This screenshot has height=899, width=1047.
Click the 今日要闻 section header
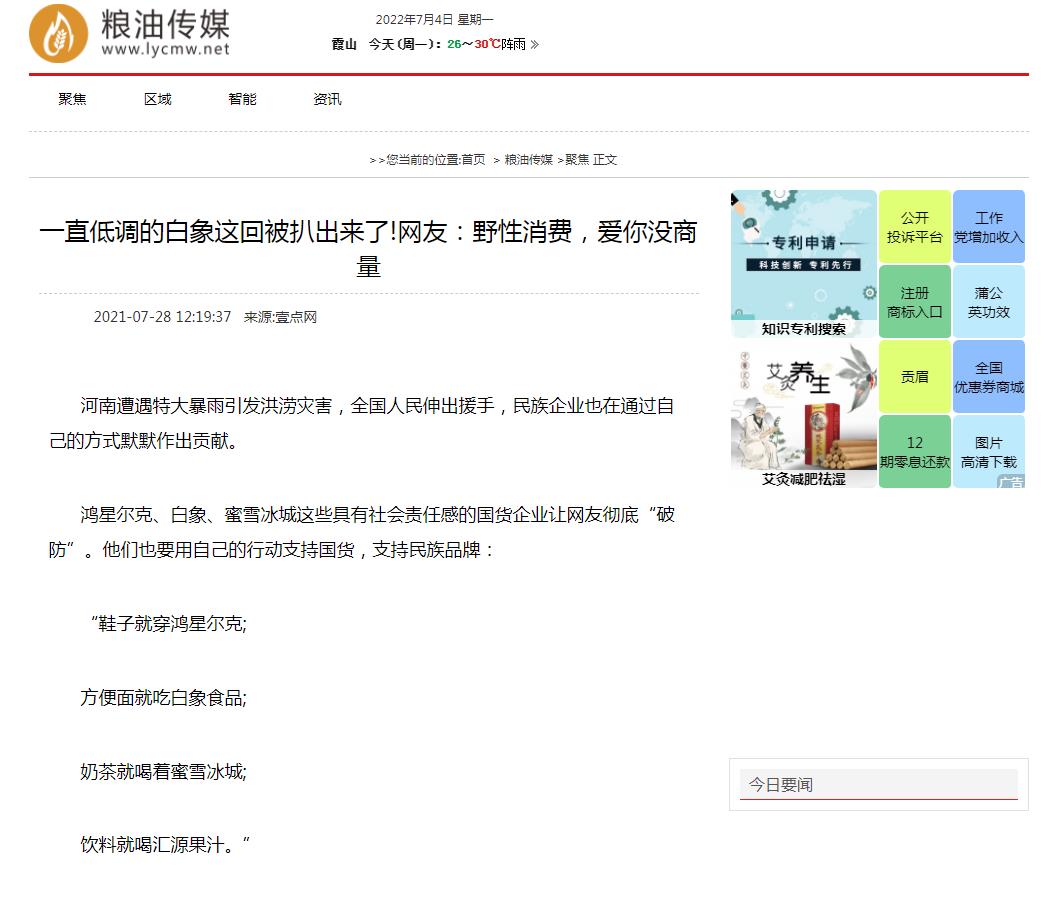pos(879,785)
